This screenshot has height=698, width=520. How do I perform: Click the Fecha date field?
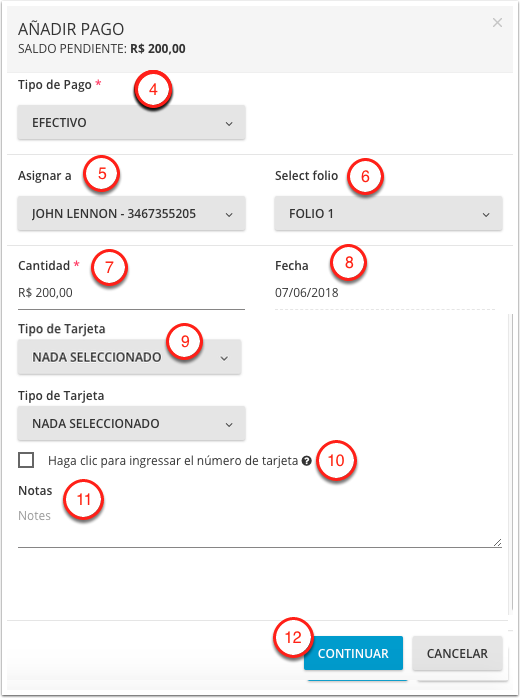(385, 293)
